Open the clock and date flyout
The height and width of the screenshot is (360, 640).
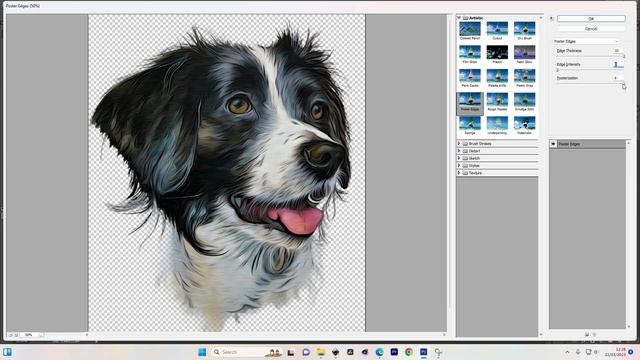[x=616, y=352]
